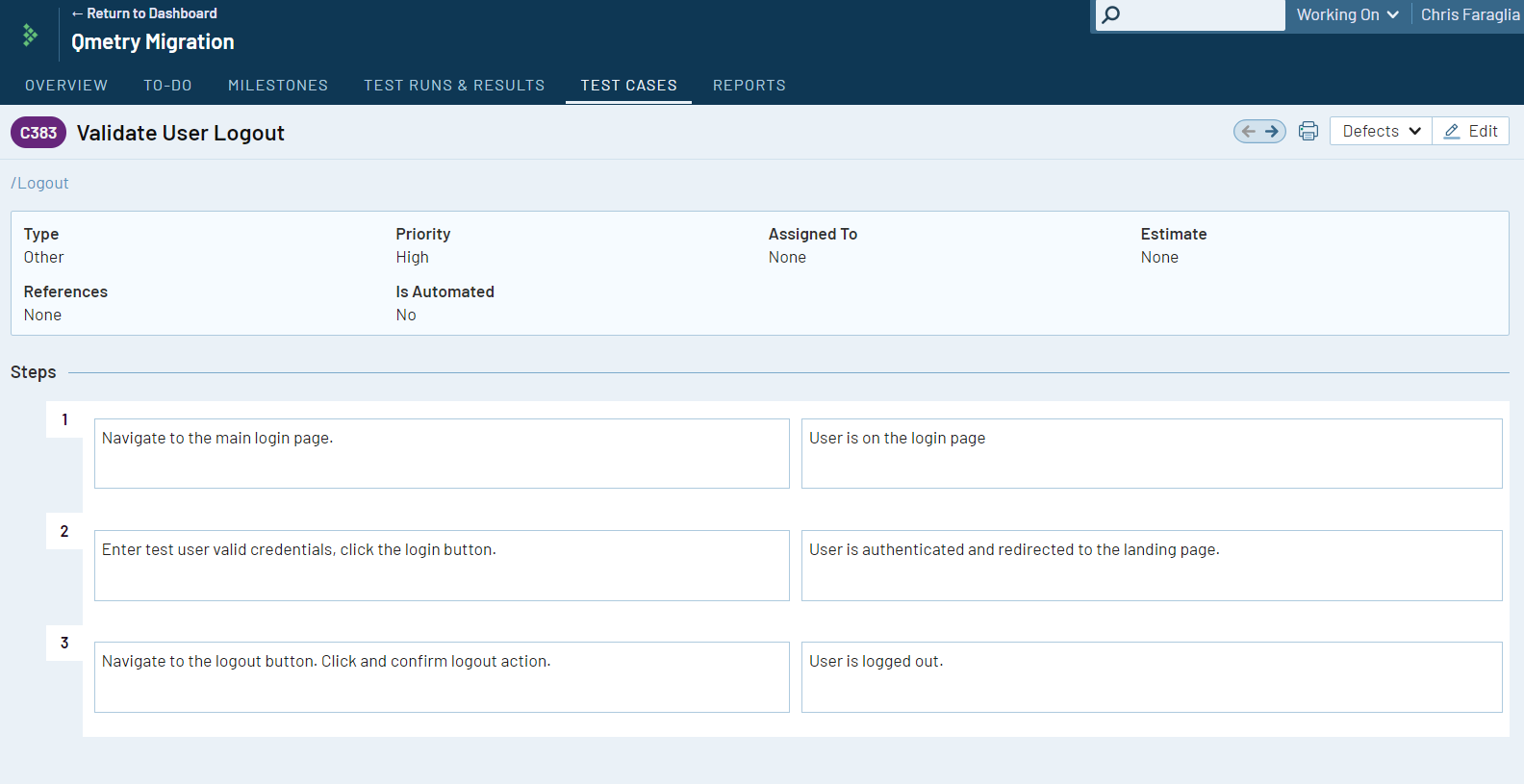Open the Defects dropdown
This screenshot has height=784, width=1524.
1381,132
